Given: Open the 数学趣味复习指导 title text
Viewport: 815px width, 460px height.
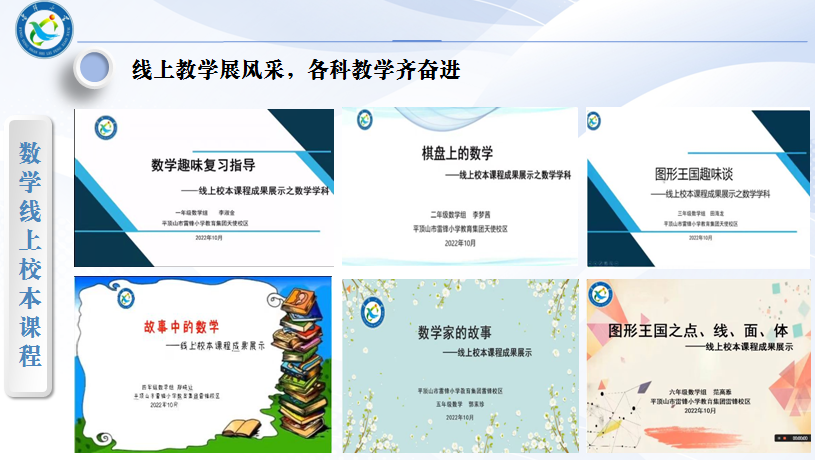Looking at the screenshot, I should click(x=203, y=166).
